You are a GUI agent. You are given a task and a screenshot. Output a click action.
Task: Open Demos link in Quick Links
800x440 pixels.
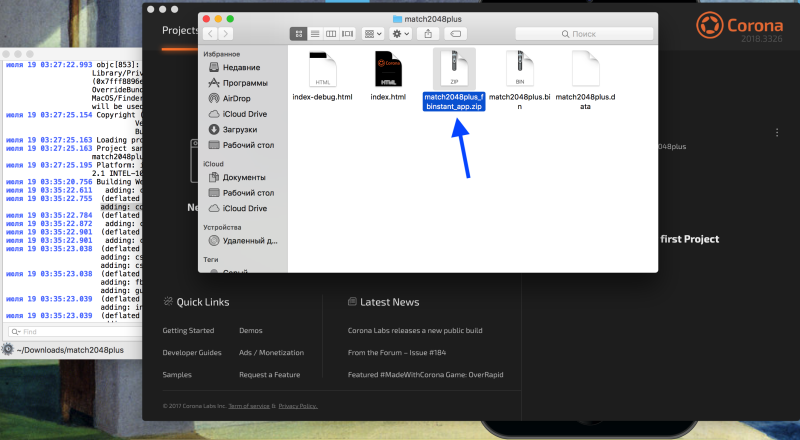click(x=251, y=331)
